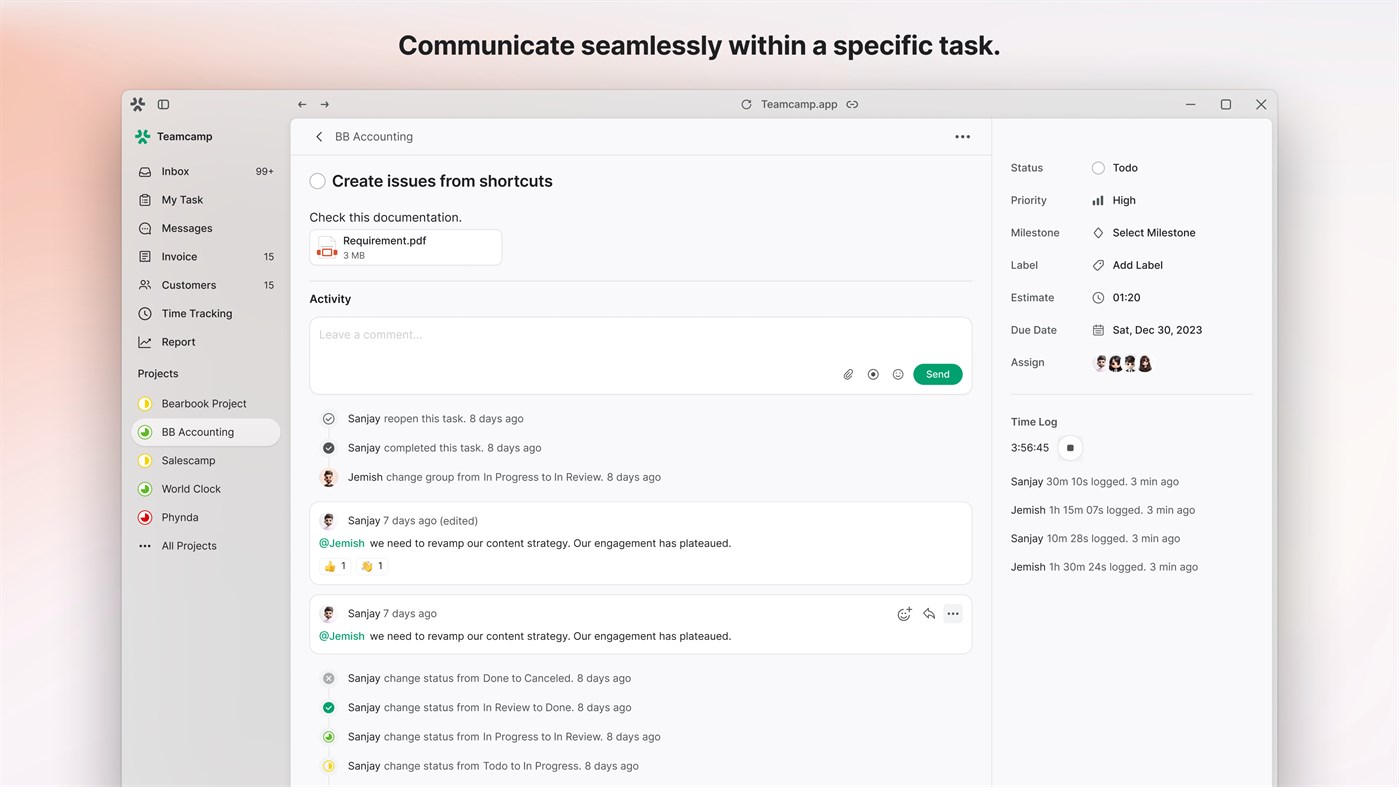Add a reaction to Sanjay's comment with smiley icon

pos(904,613)
